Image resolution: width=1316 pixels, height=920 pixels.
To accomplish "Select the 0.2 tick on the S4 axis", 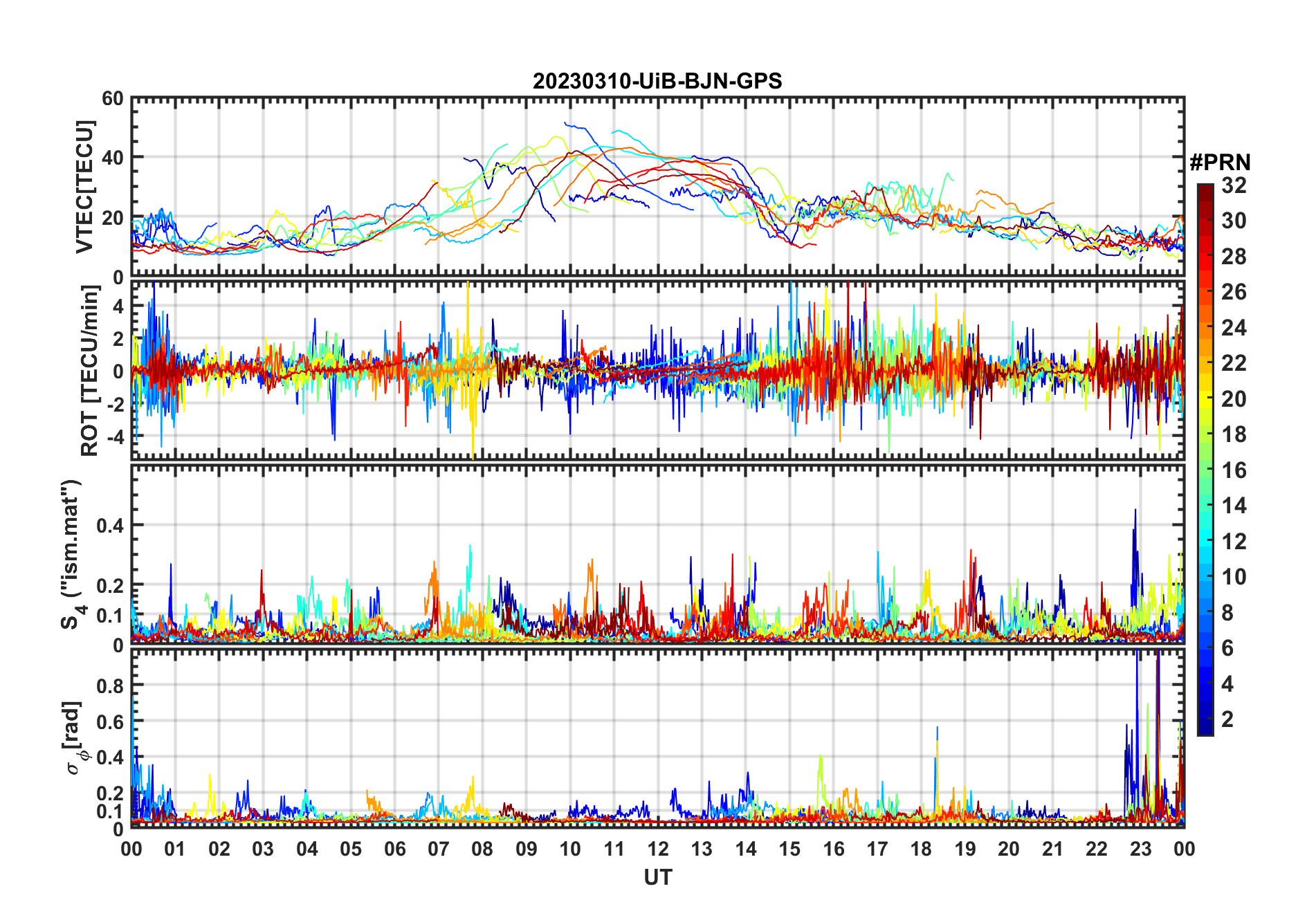I will coord(109,586).
